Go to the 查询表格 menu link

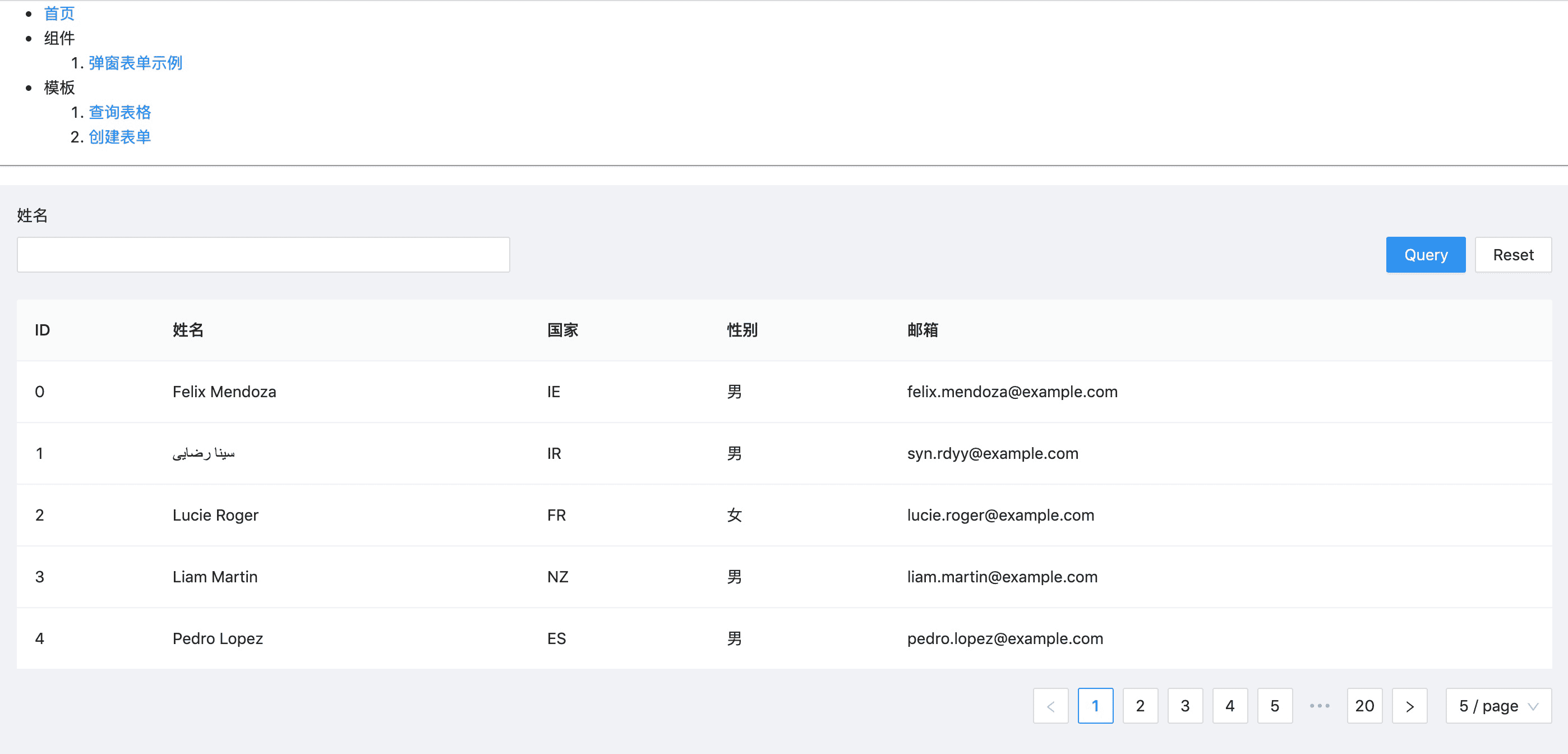[119, 112]
